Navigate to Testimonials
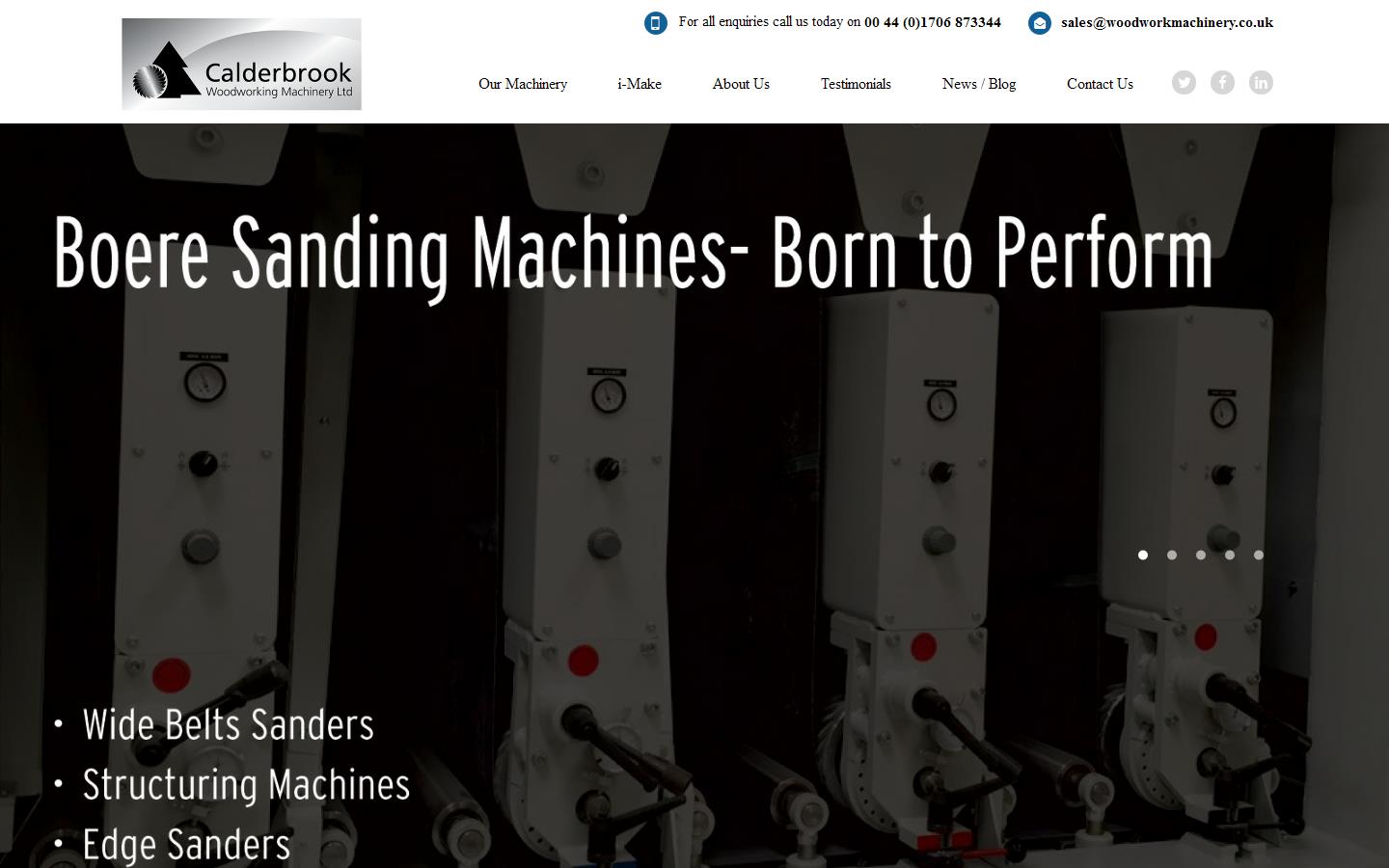 [x=856, y=84]
